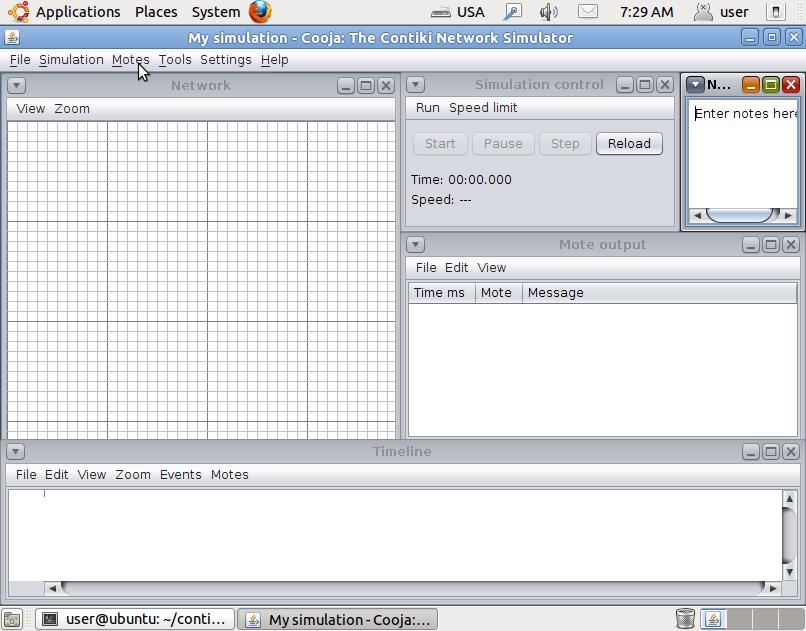Open the Run menu in Simulation control
The height and width of the screenshot is (631, 806).
428,108
